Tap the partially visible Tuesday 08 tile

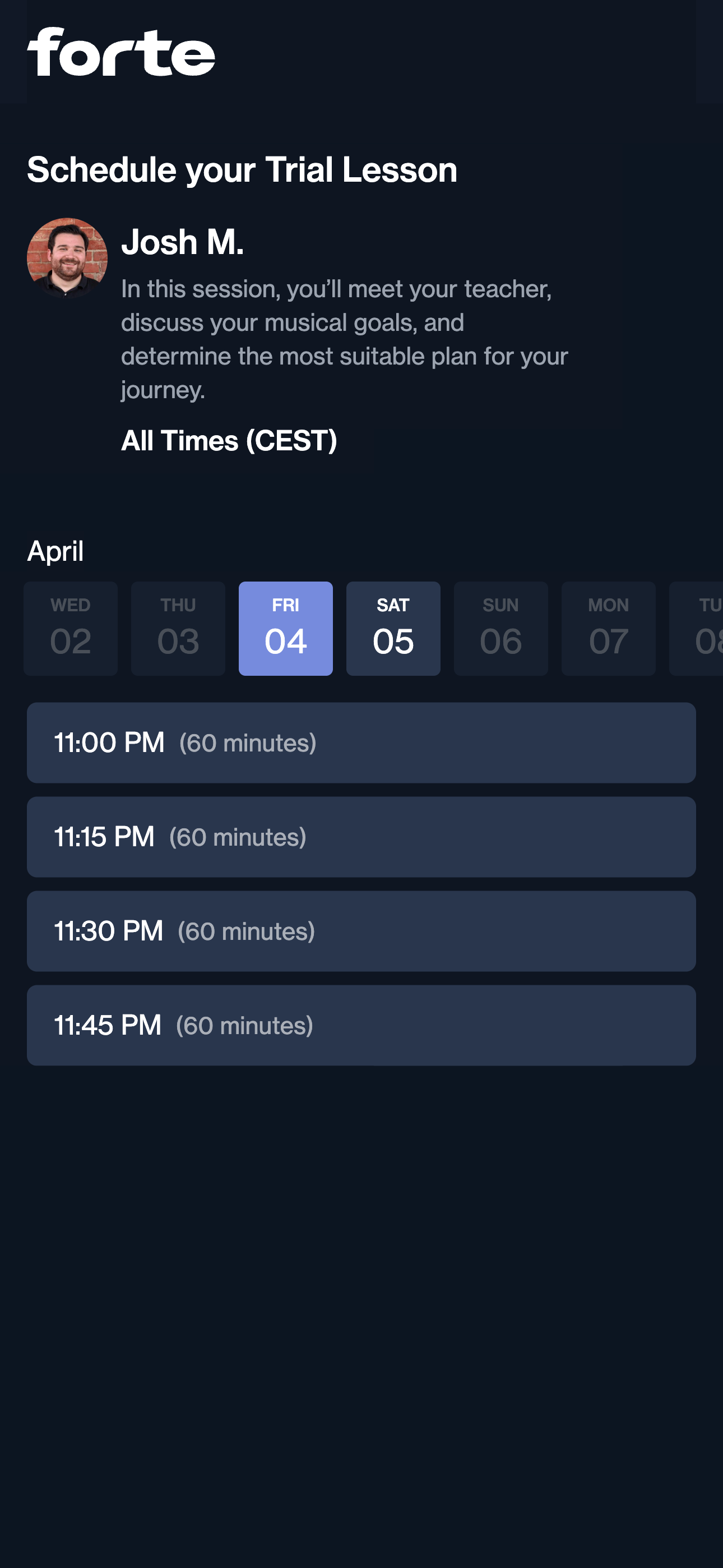[x=700, y=628]
